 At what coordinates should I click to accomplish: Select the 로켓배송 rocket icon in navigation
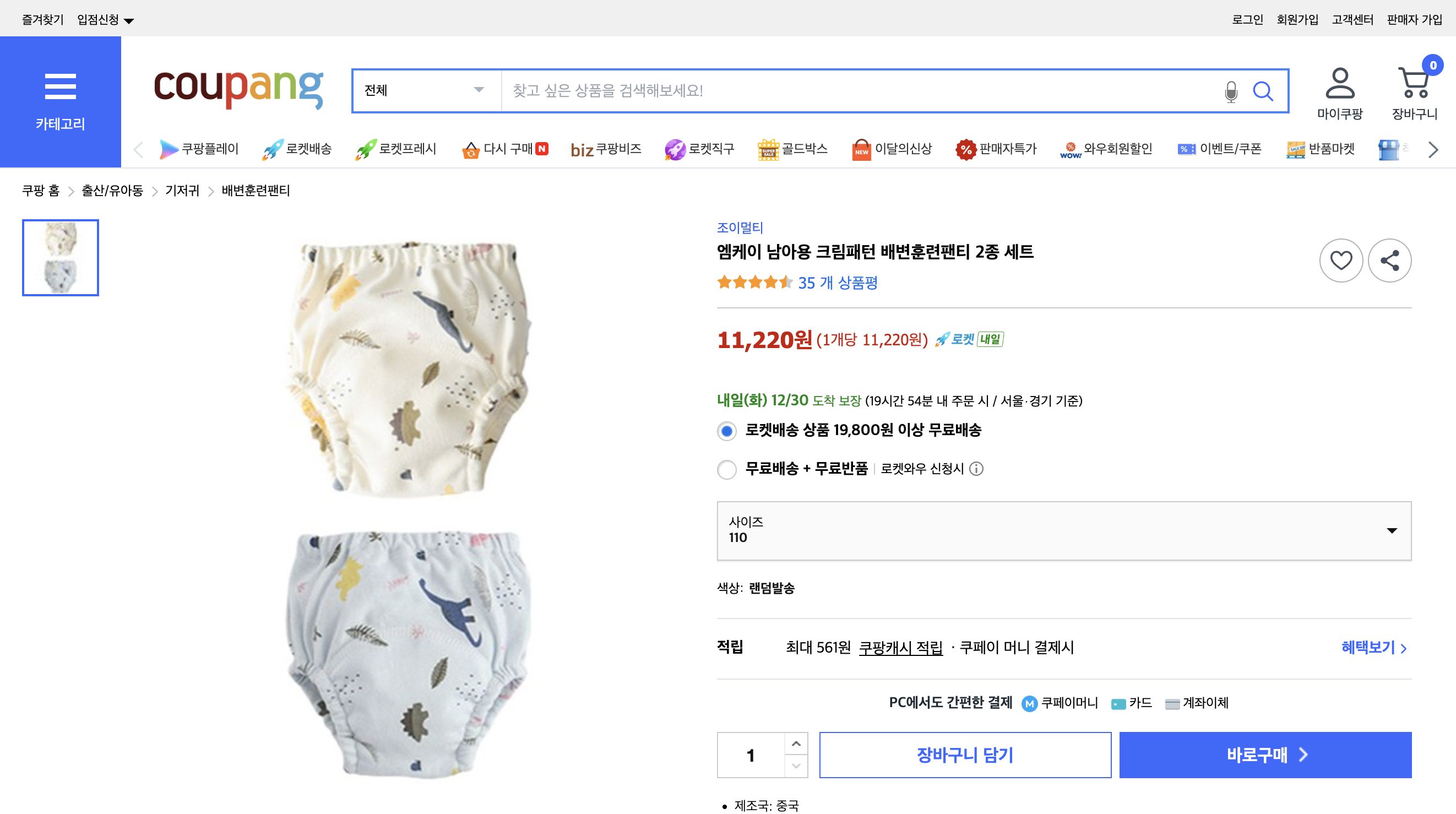tap(273, 149)
